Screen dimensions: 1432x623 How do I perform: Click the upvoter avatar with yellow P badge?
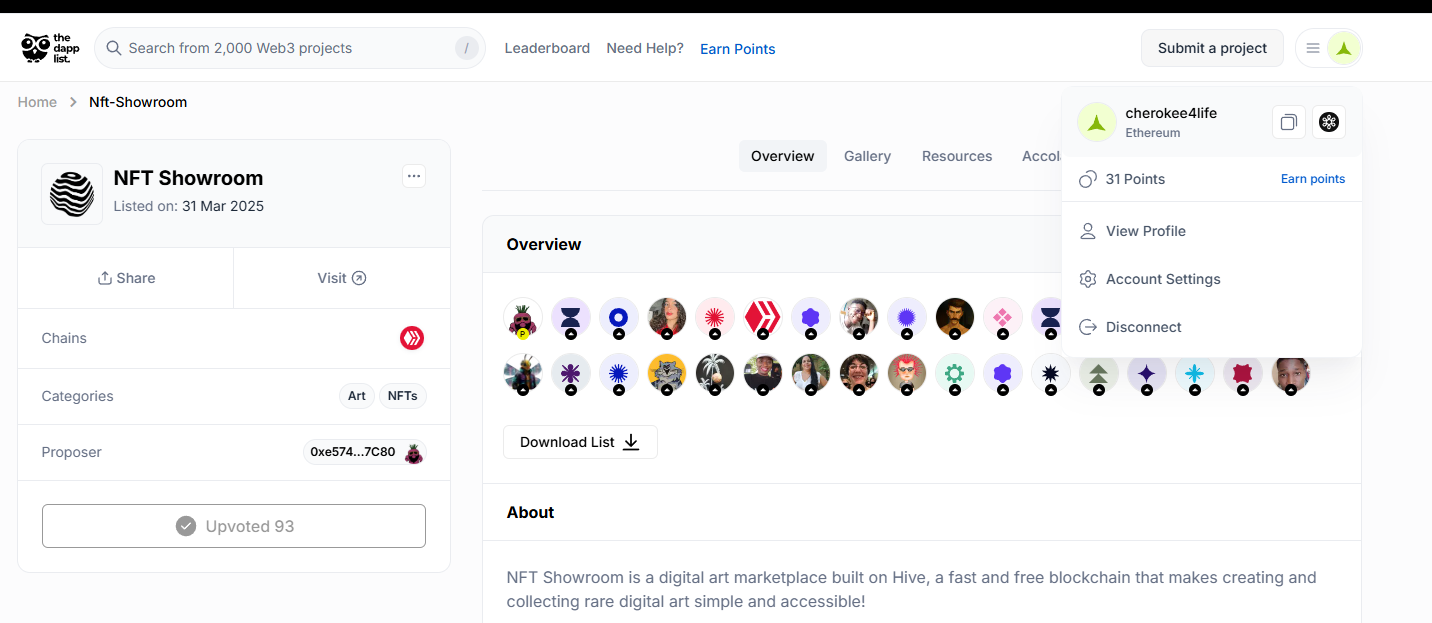click(x=522, y=318)
